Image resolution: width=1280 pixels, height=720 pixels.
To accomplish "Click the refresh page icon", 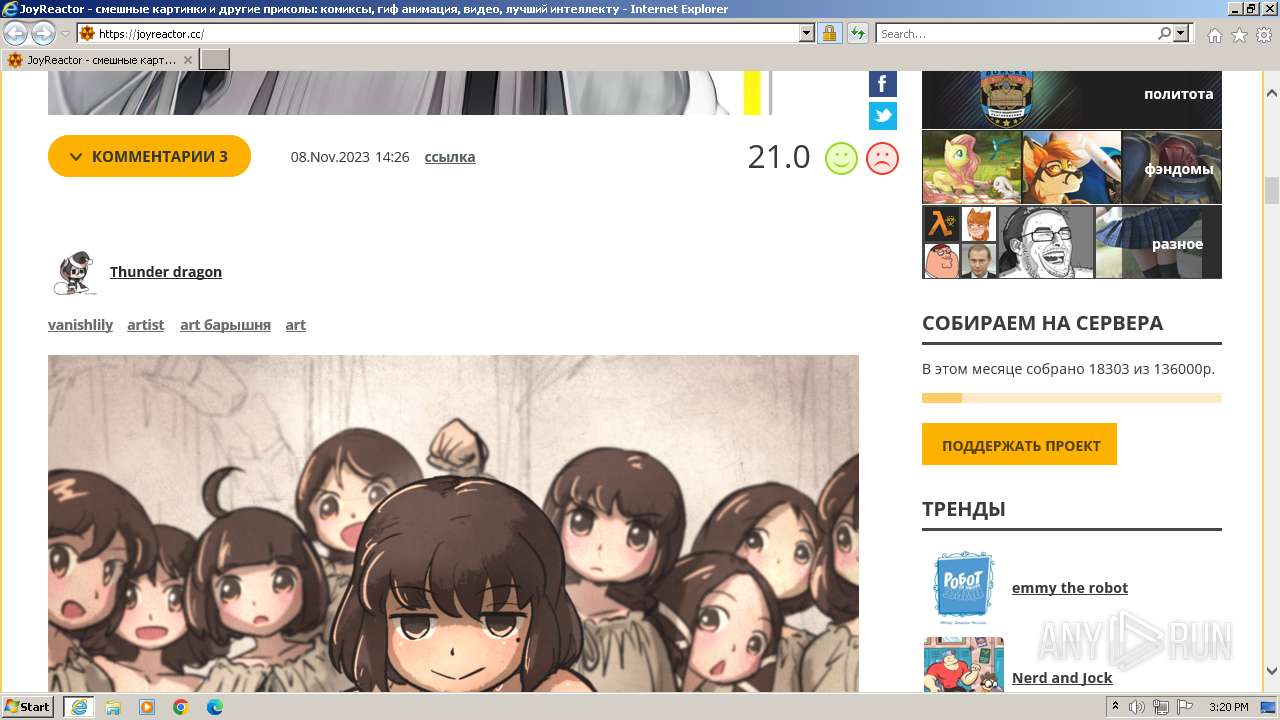I will [857, 33].
